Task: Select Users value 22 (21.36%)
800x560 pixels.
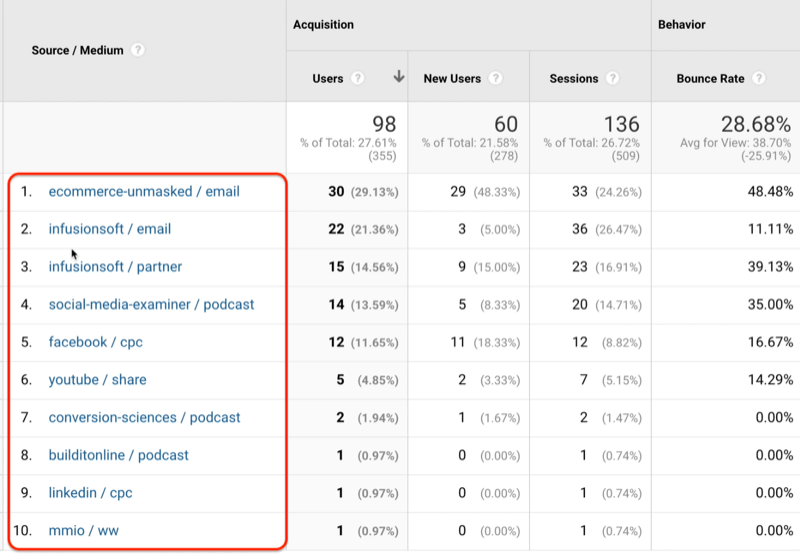Action: [363, 230]
